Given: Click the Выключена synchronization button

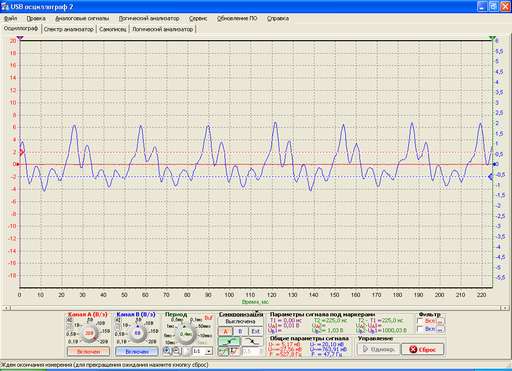Looking at the screenshot, I should tap(240, 322).
